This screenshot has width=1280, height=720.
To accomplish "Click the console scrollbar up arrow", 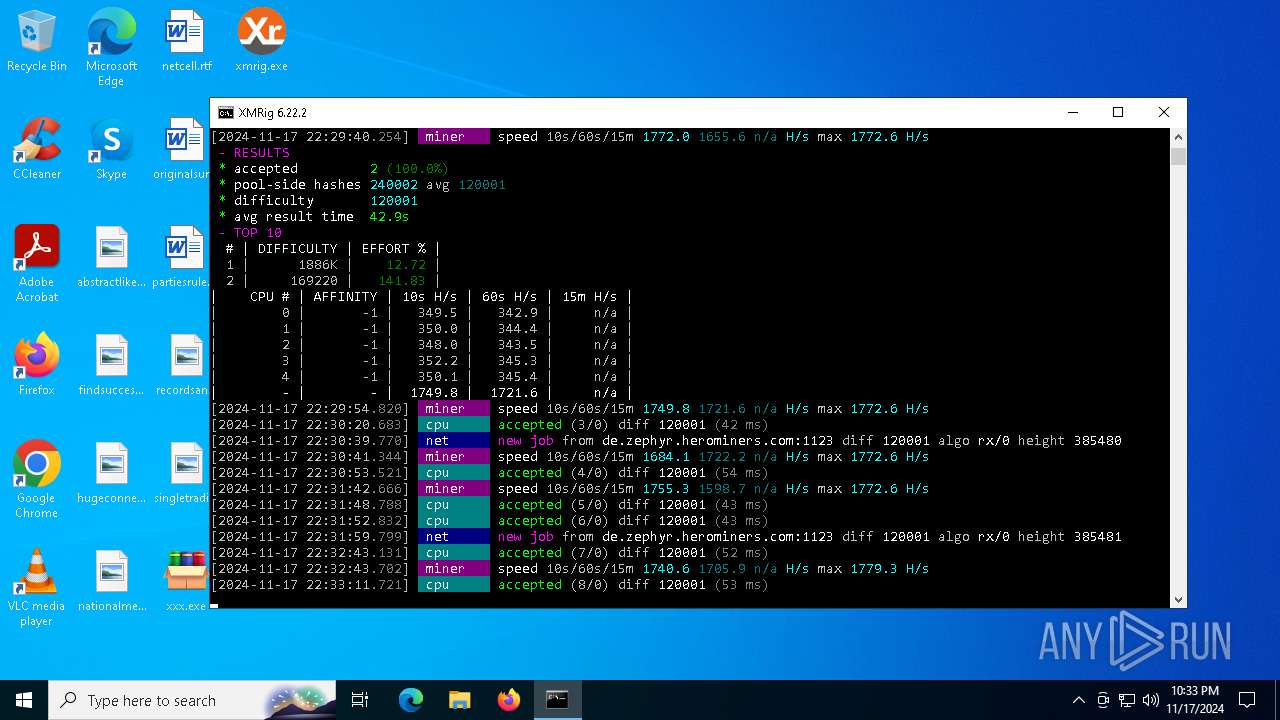I will click(x=1178, y=137).
